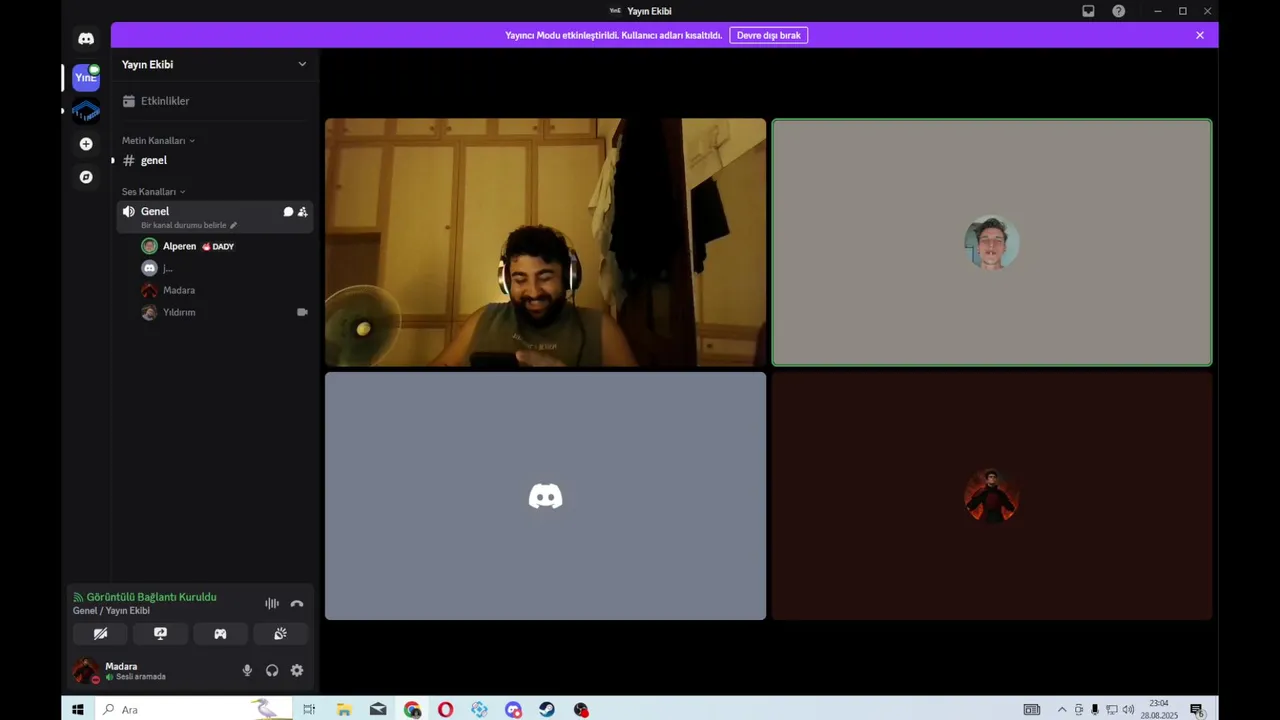Click the DADY tag next to Alperen
Image resolution: width=1280 pixels, height=720 pixels.
[218, 246]
